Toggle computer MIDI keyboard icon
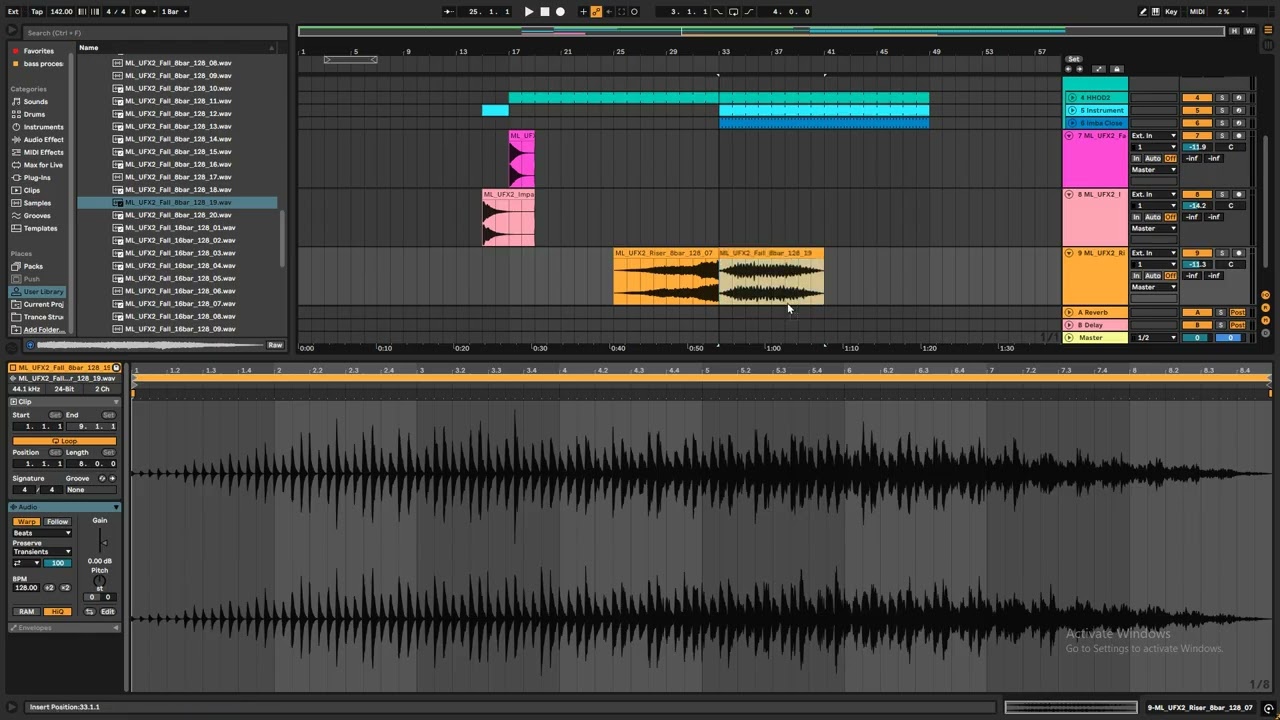Image resolution: width=1280 pixels, height=720 pixels. pyautogui.click(x=1156, y=12)
